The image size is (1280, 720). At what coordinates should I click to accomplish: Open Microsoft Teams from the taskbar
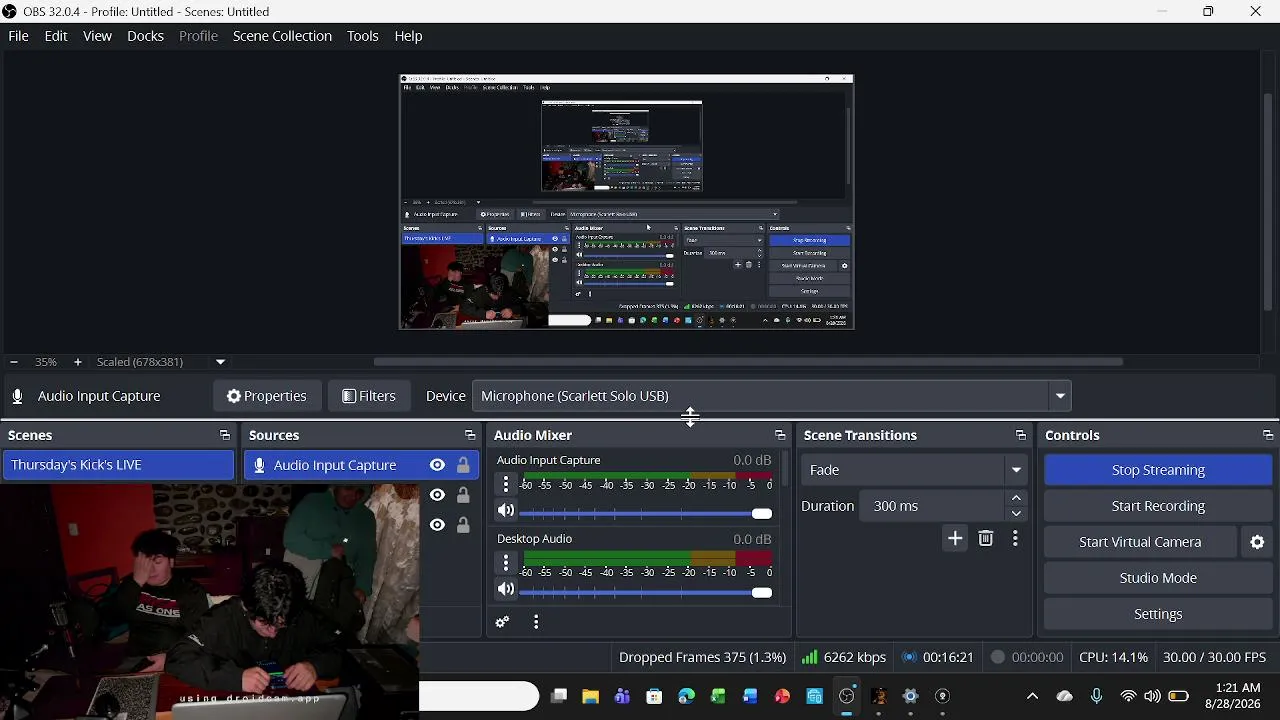coord(623,696)
